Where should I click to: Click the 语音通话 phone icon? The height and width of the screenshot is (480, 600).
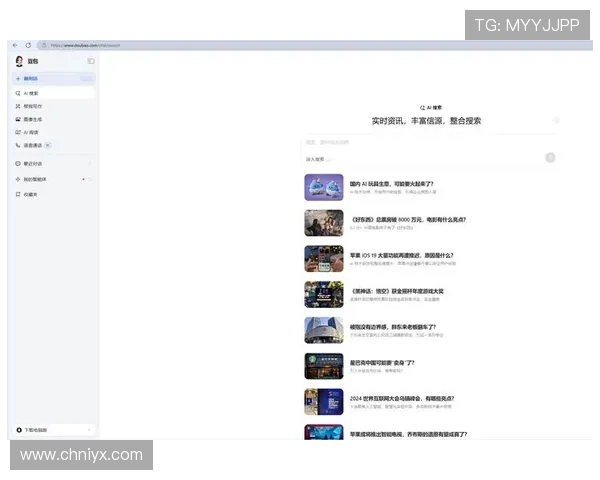point(18,145)
